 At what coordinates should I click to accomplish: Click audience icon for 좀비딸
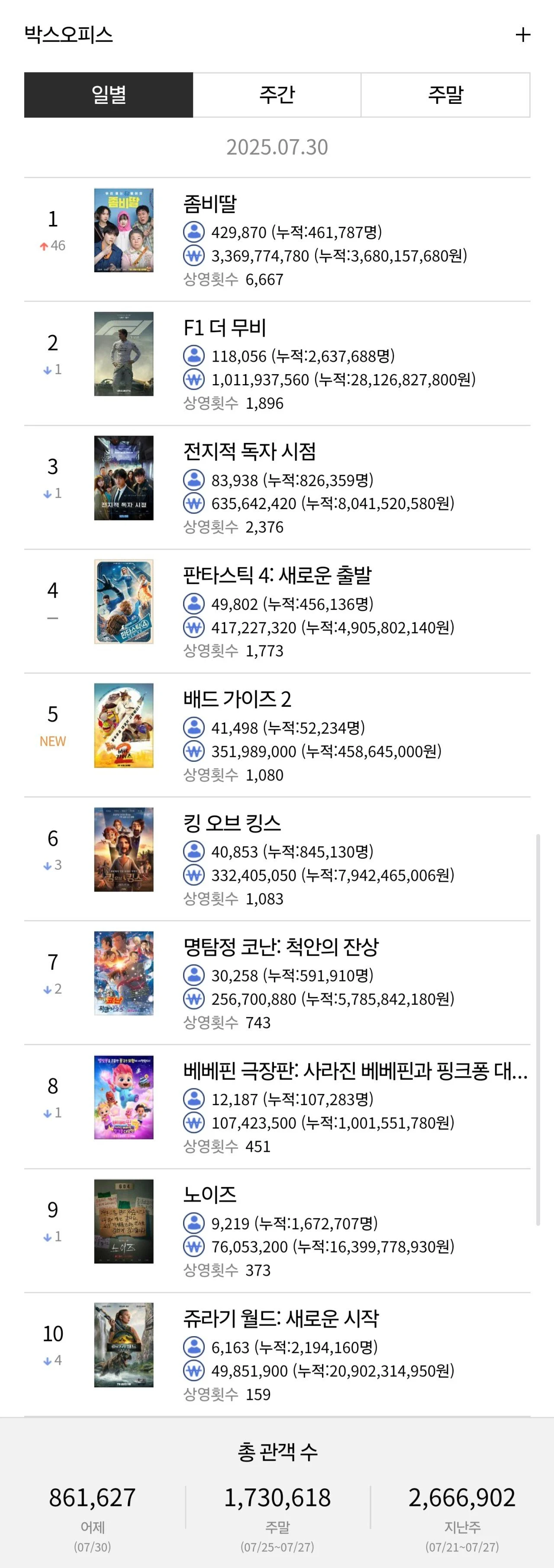[193, 232]
